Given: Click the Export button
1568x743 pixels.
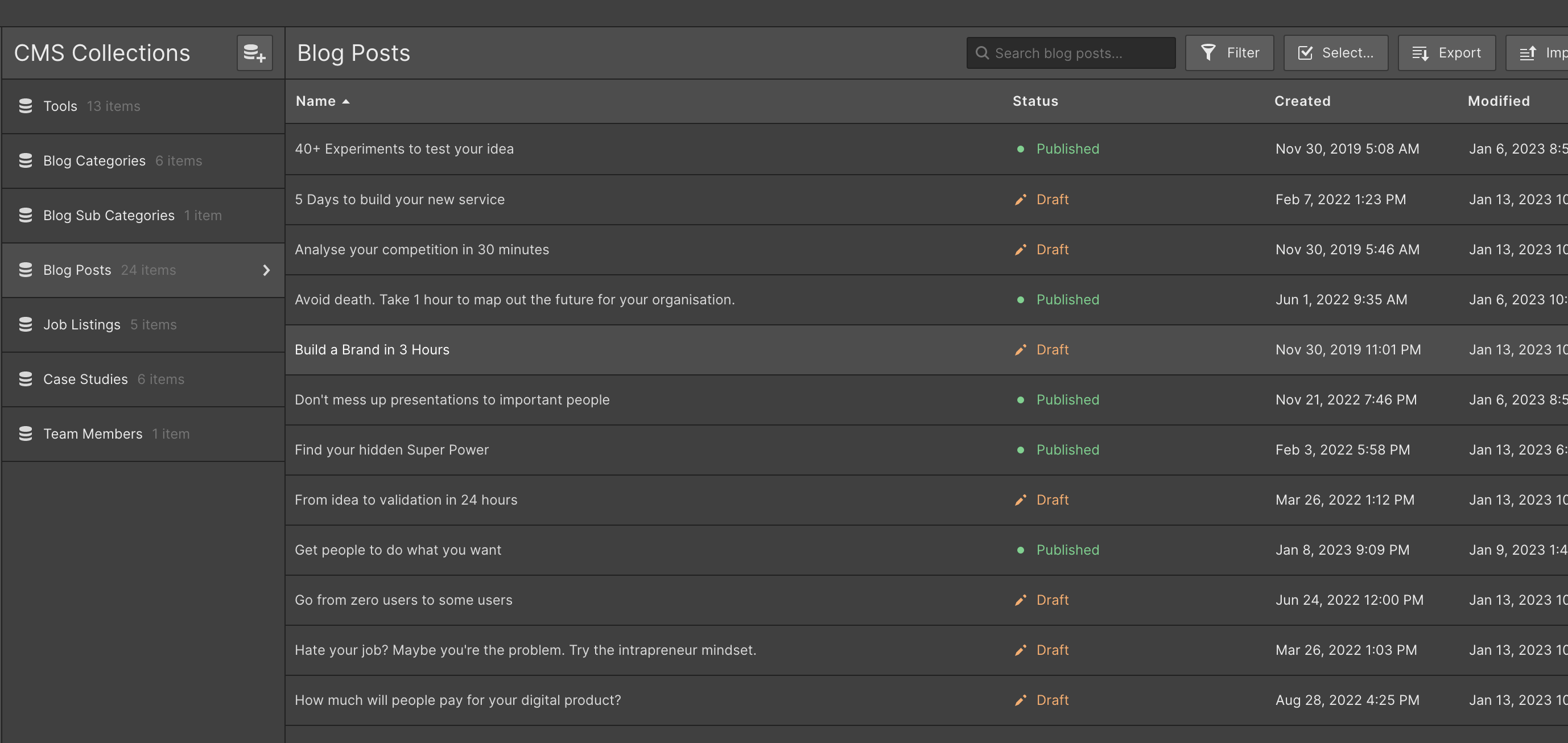Looking at the screenshot, I should coord(1446,53).
